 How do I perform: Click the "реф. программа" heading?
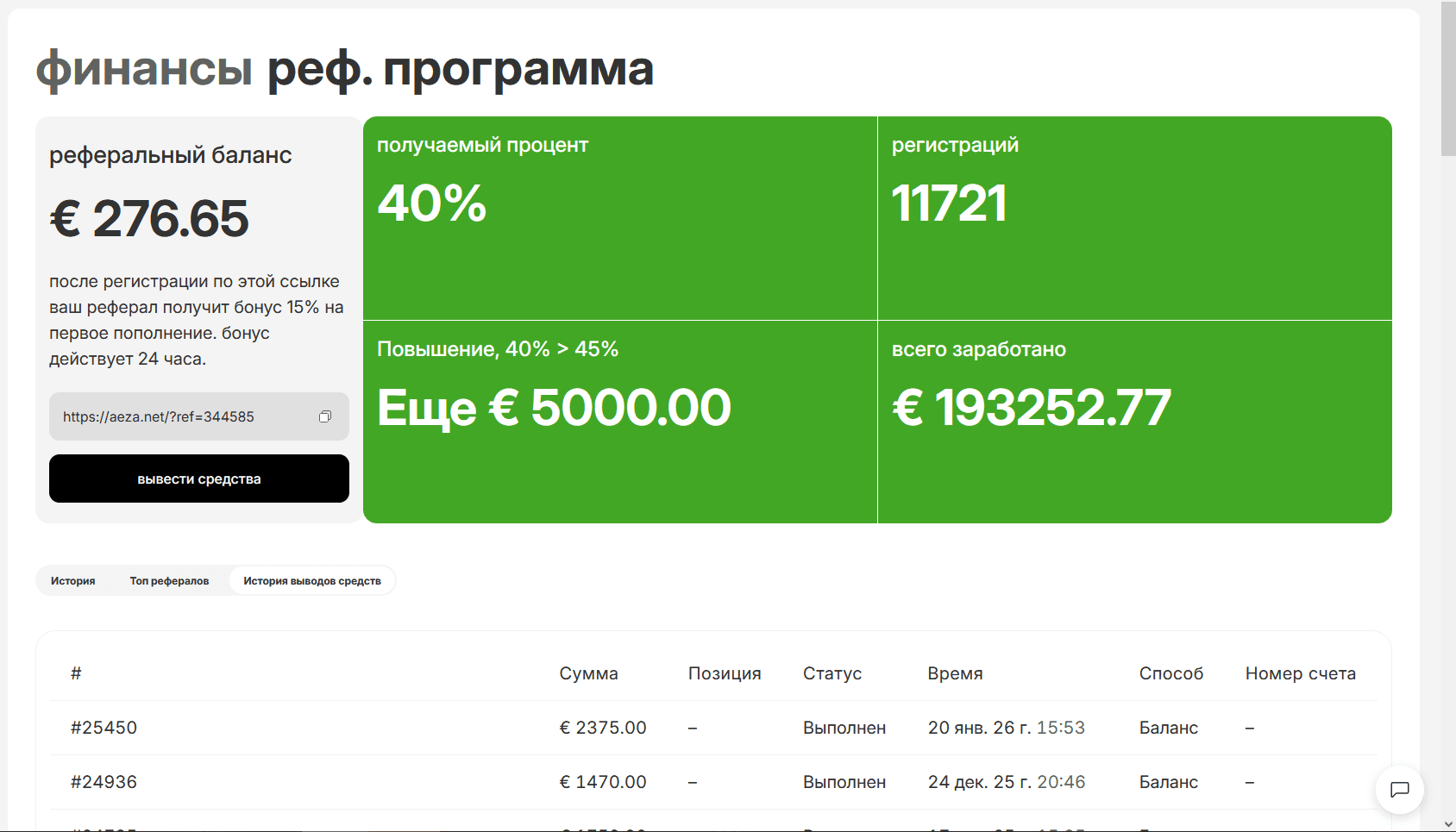tap(460, 68)
